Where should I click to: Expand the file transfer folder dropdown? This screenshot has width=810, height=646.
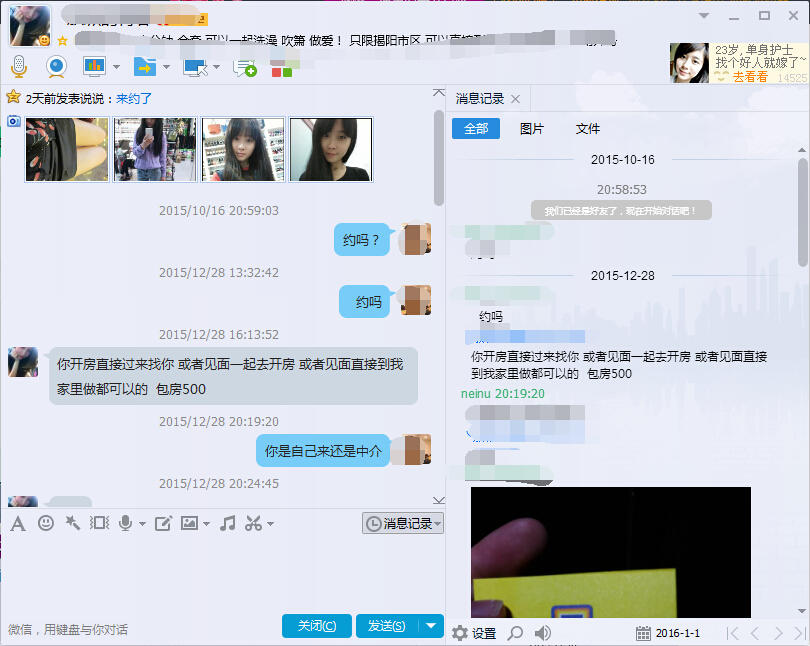(x=166, y=67)
